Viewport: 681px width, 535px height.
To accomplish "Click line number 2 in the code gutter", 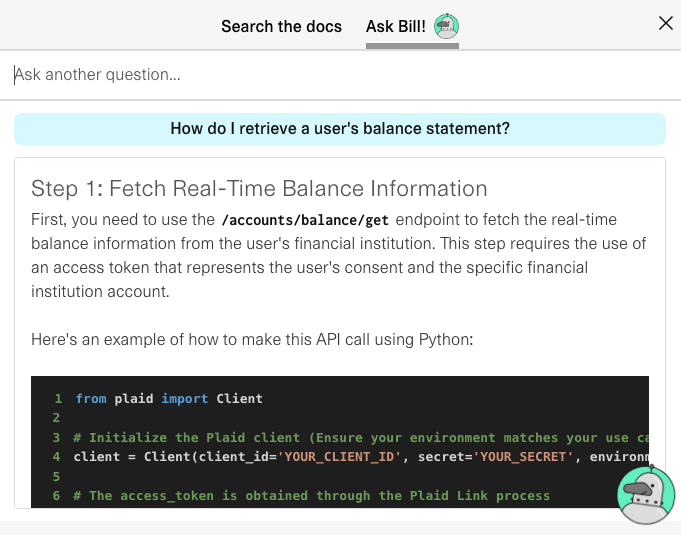I will click(56, 418).
